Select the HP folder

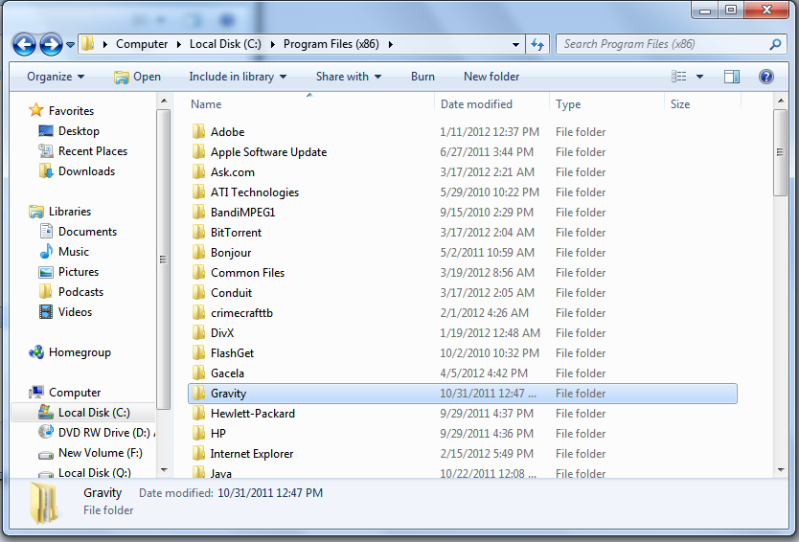pyautogui.click(x=462, y=433)
